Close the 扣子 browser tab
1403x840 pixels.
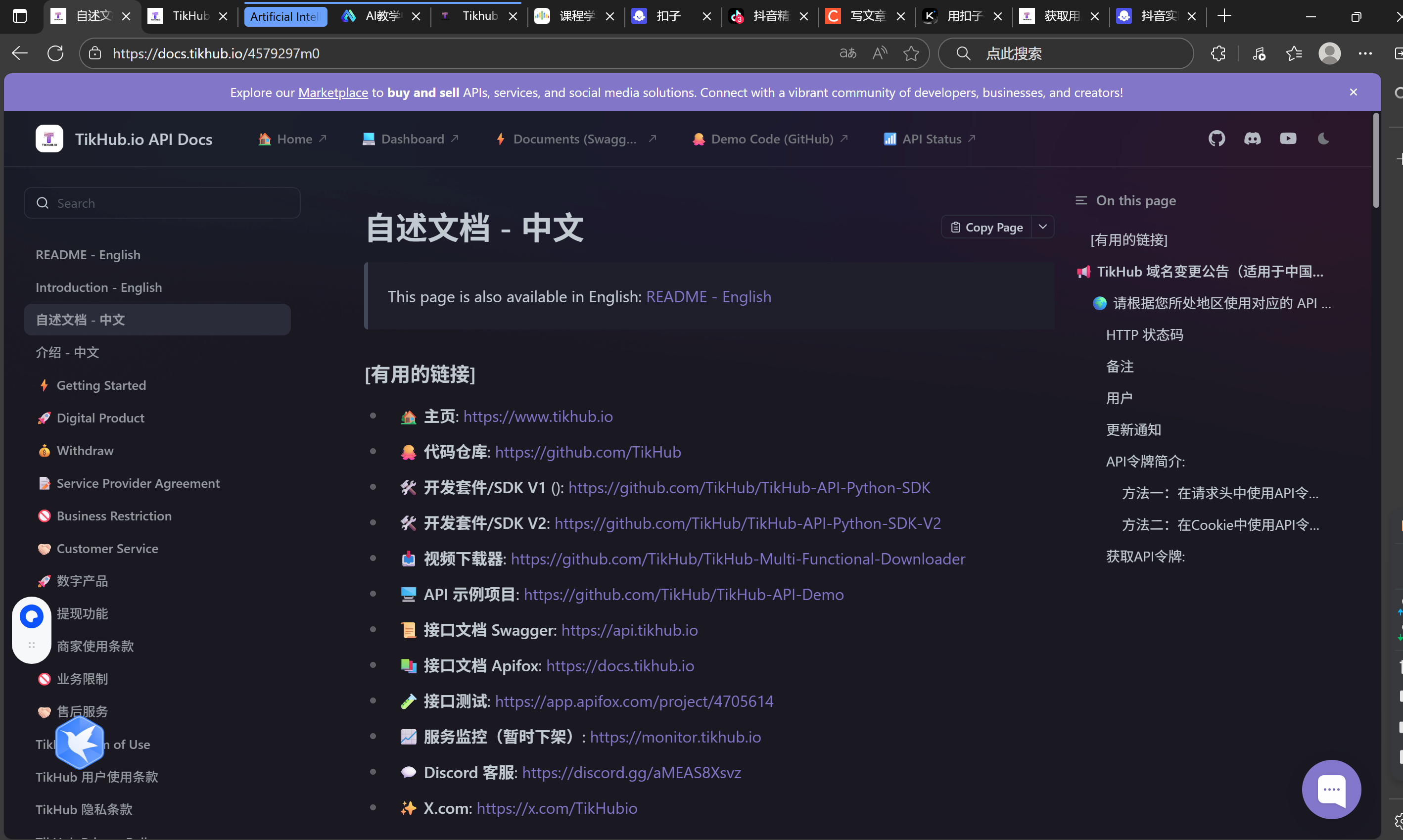pyautogui.click(x=706, y=16)
